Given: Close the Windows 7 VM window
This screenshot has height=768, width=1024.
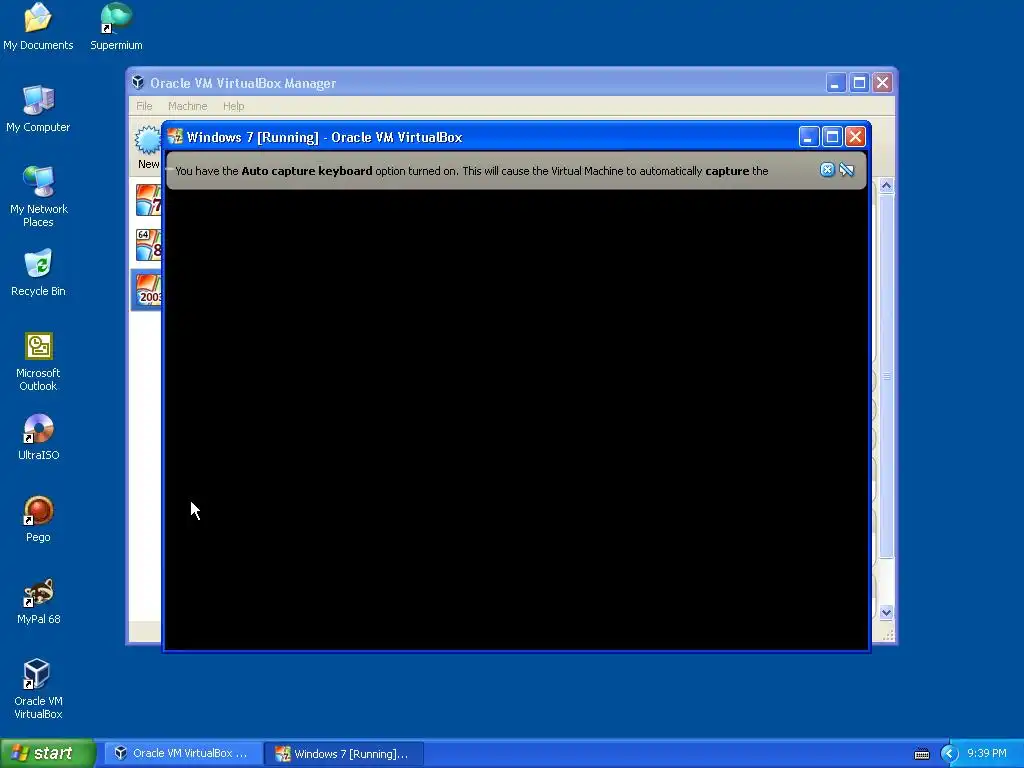Looking at the screenshot, I should 856,136.
